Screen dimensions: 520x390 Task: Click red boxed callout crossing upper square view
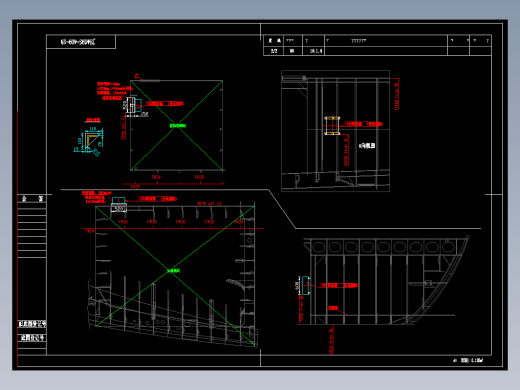(165, 104)
